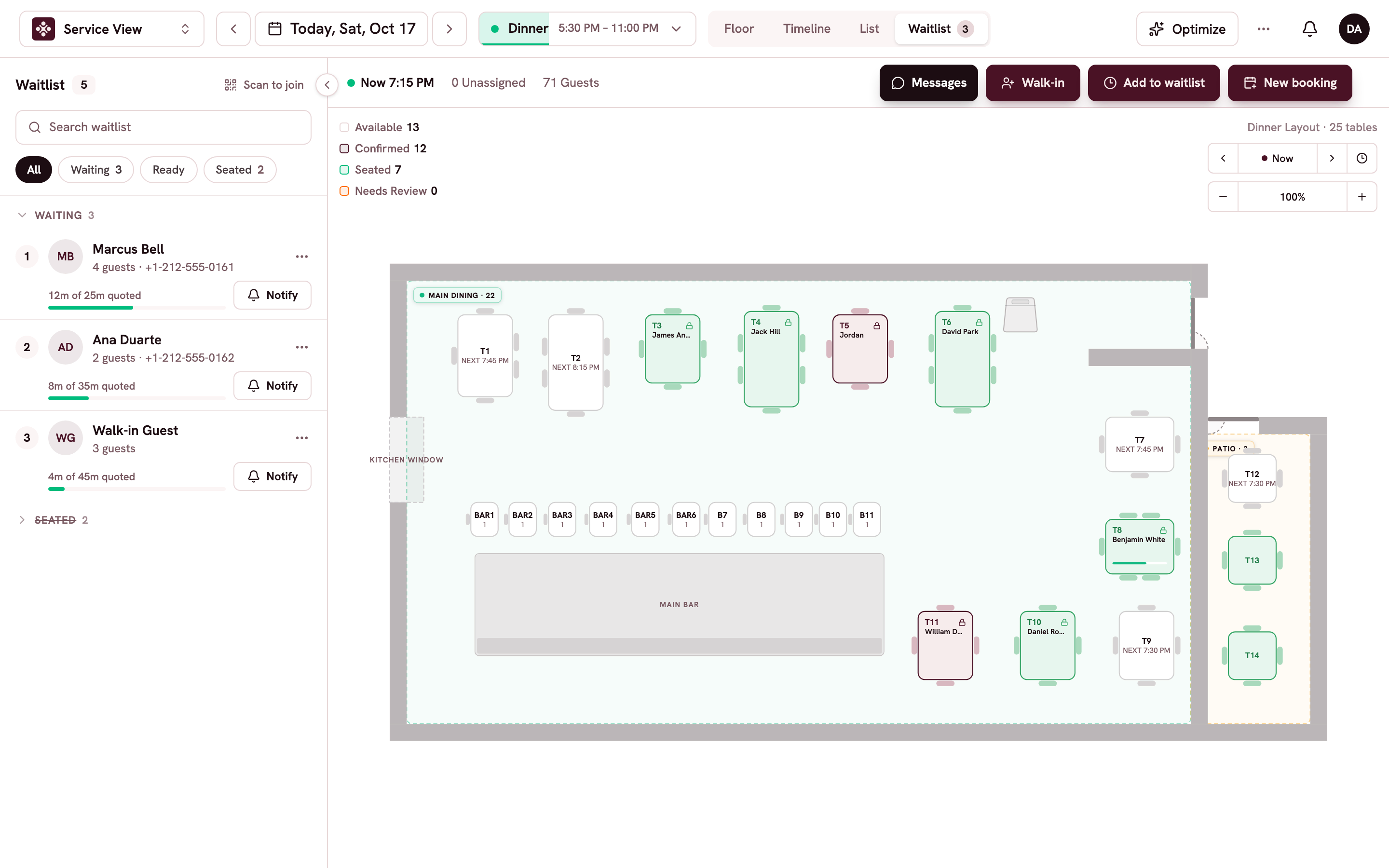Open the top bar more options menu
This screenshot has height=868, width=1389.
pos(1263,29)
